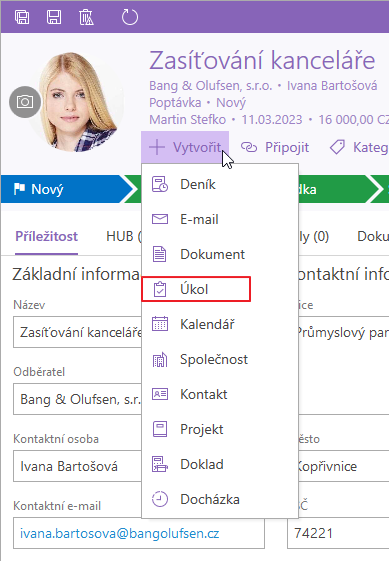Click the Společnost building icon

pyautogui.click(x=160, y=359)
